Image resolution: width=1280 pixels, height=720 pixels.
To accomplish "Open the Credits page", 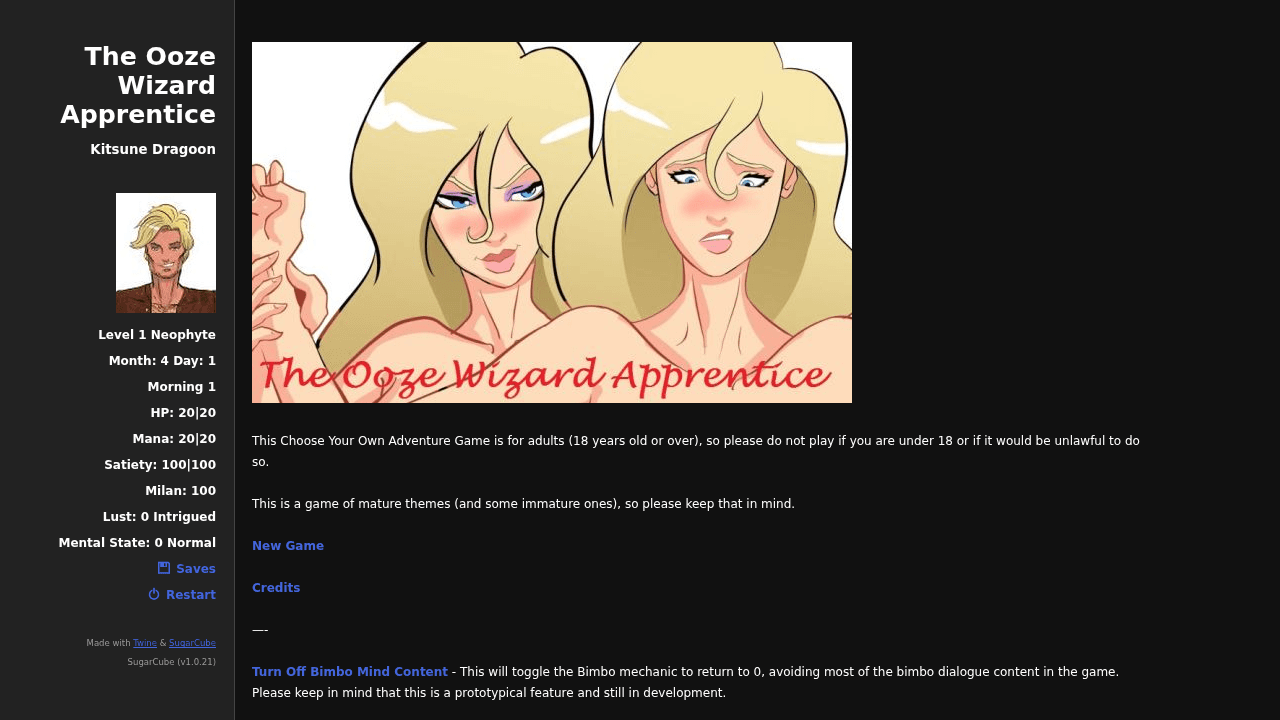I will click(276, 588).
